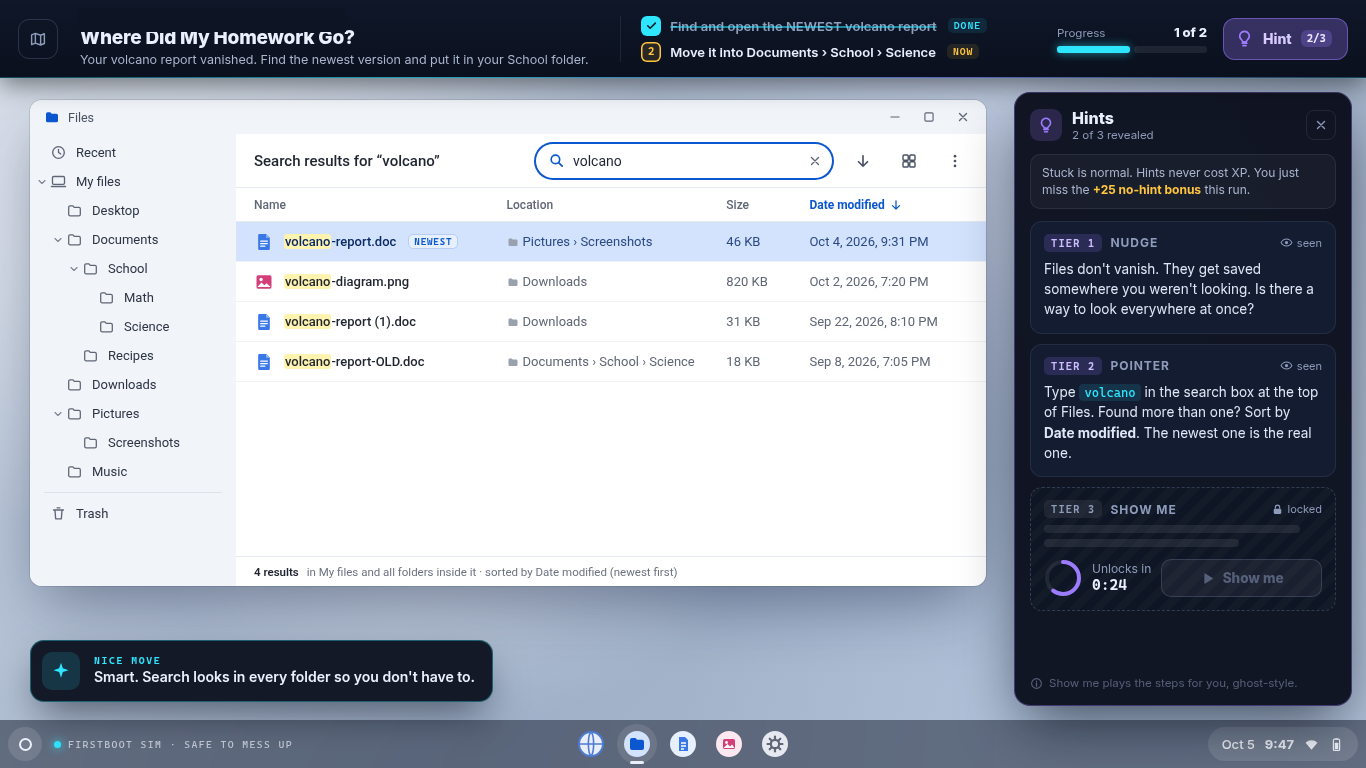
Task: Clear the volcano search text
Action: point(814,161)
